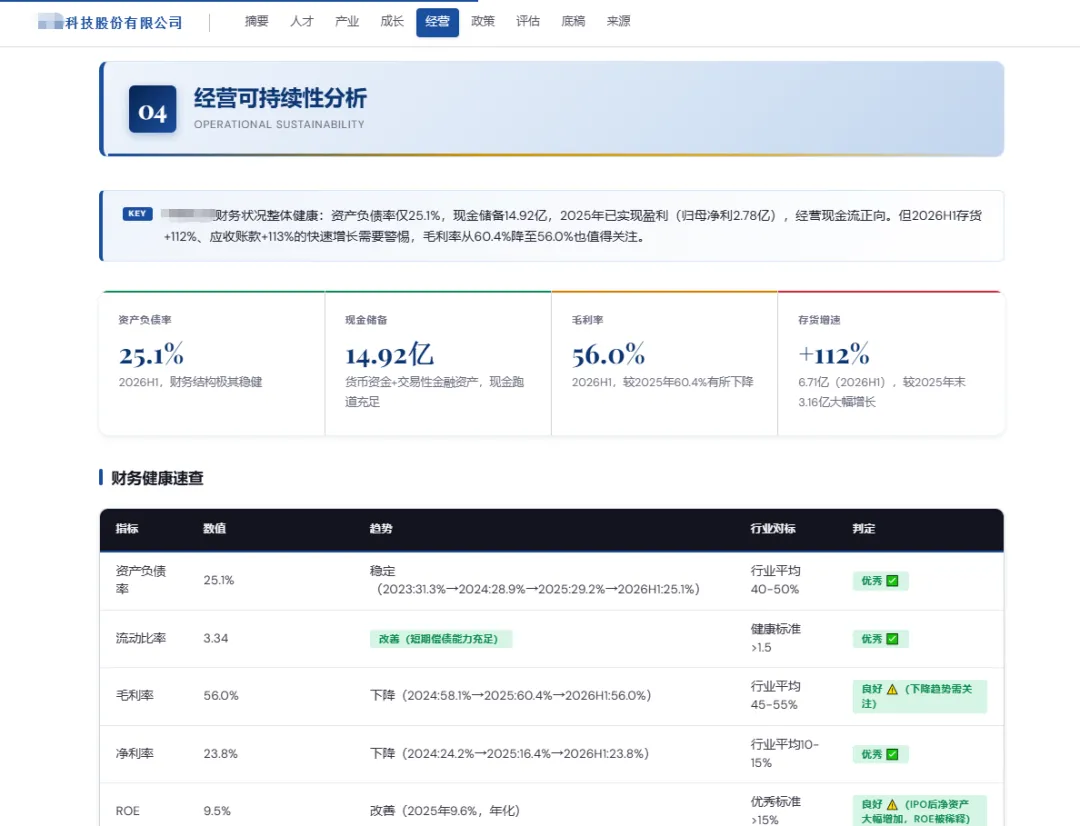Switch to the 摘要 tab
This screenshot has width=1080, height=826.
(x=256, y=21)
